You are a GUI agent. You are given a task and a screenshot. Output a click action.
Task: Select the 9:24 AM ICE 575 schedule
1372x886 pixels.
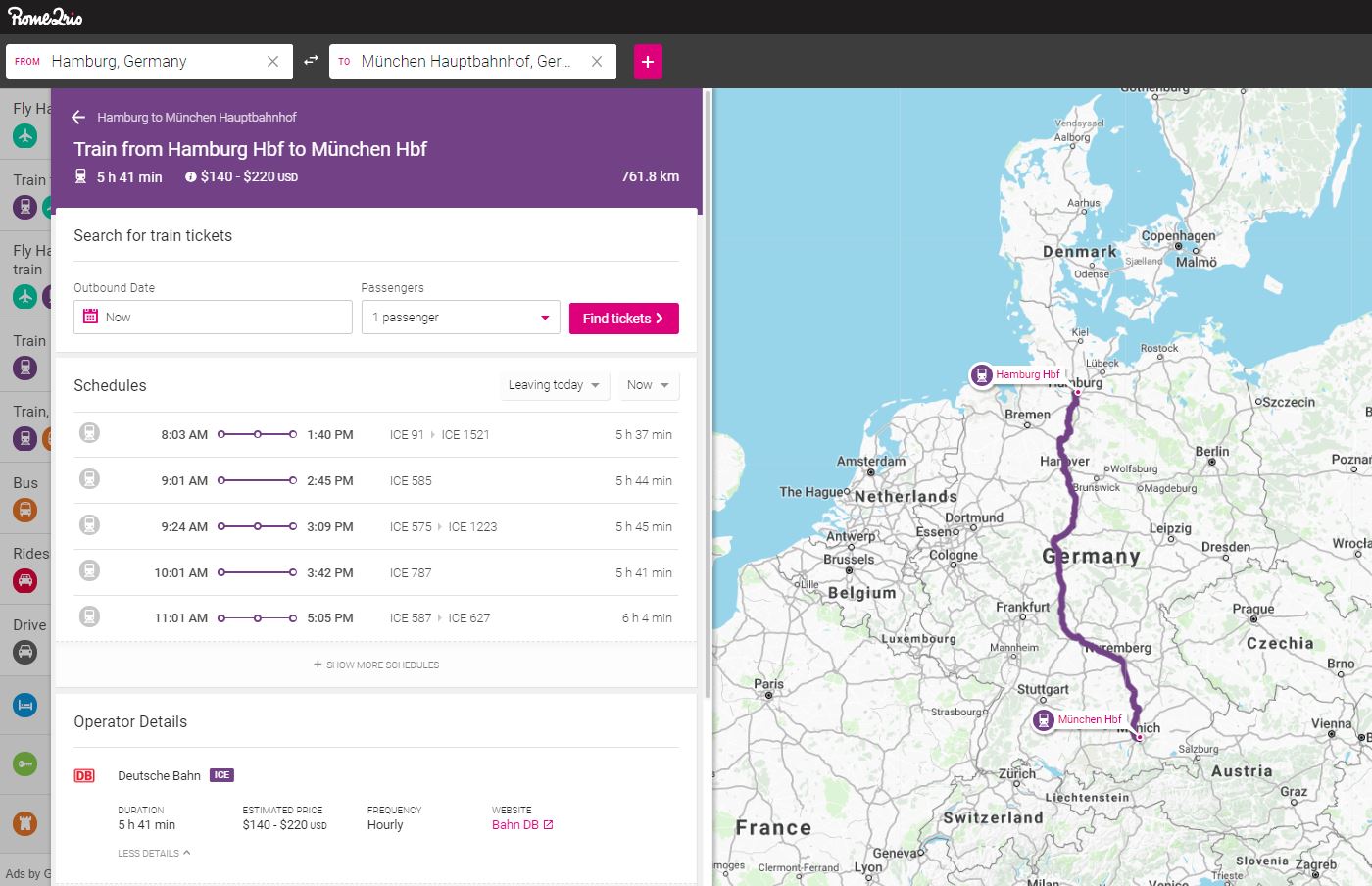[x=376, y=527]
